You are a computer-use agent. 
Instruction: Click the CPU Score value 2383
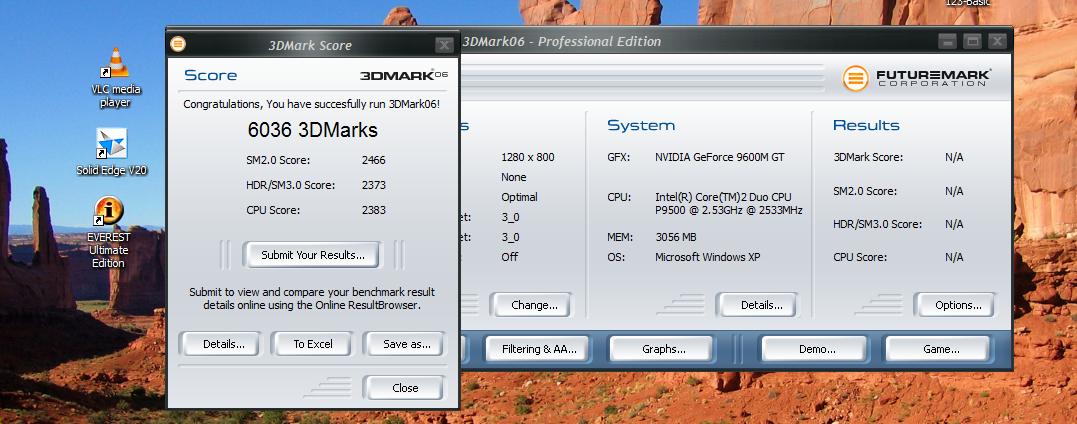pyautogui.click(x=374, y=210)
